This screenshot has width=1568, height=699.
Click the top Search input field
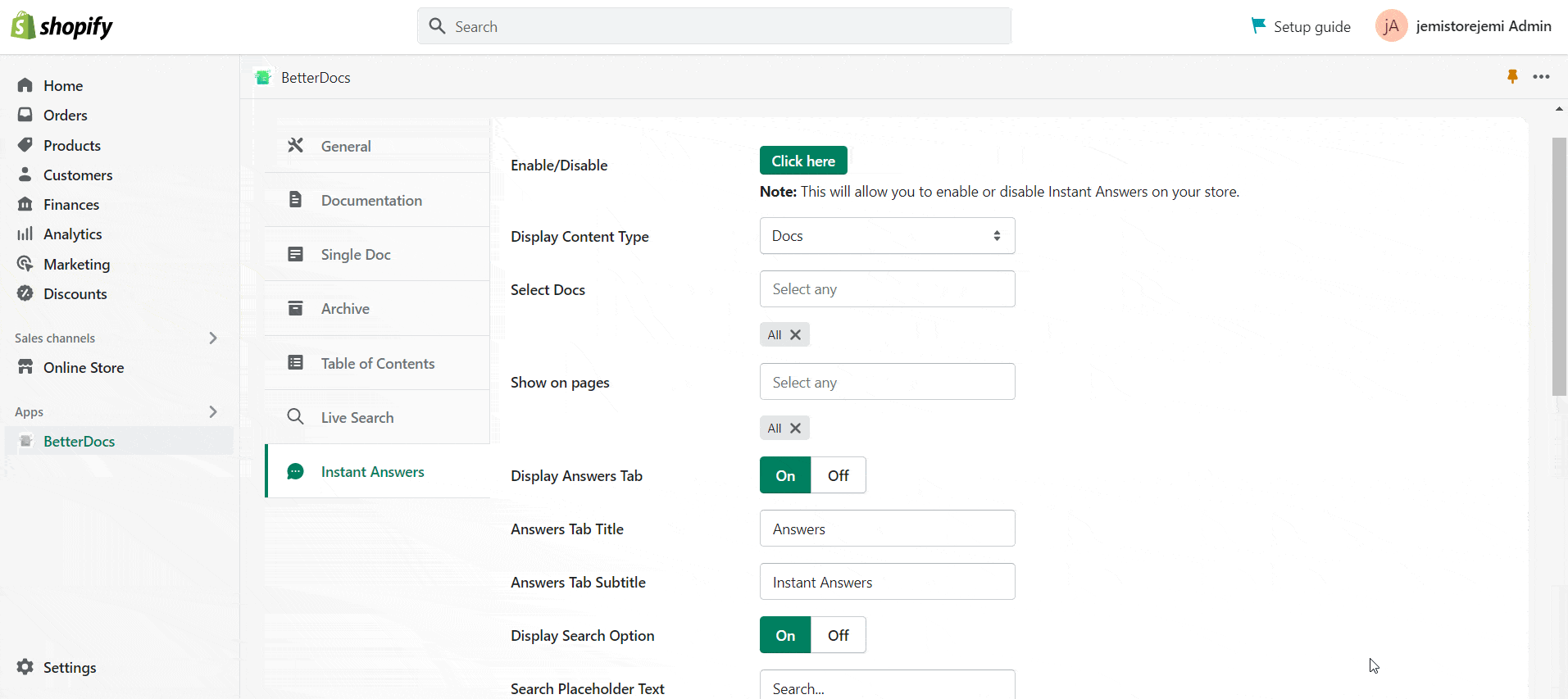715,26
